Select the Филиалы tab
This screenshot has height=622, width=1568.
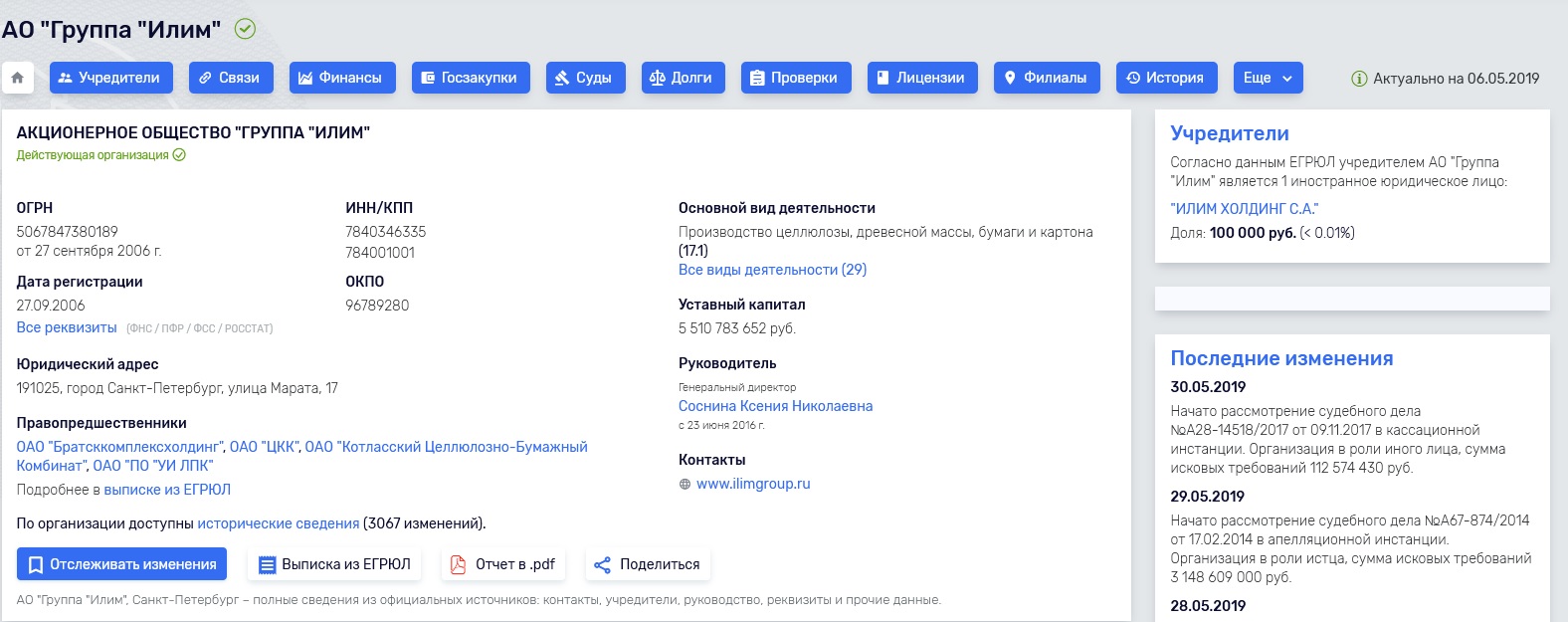1047,78
